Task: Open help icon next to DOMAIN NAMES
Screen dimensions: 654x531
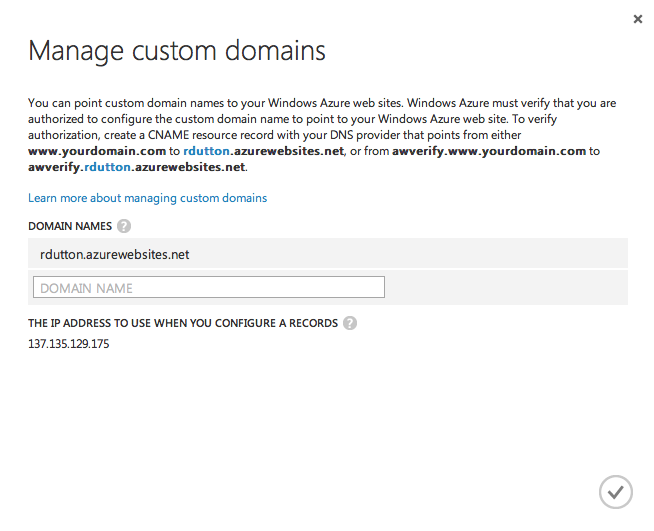Action: click(x=124, y=226)
